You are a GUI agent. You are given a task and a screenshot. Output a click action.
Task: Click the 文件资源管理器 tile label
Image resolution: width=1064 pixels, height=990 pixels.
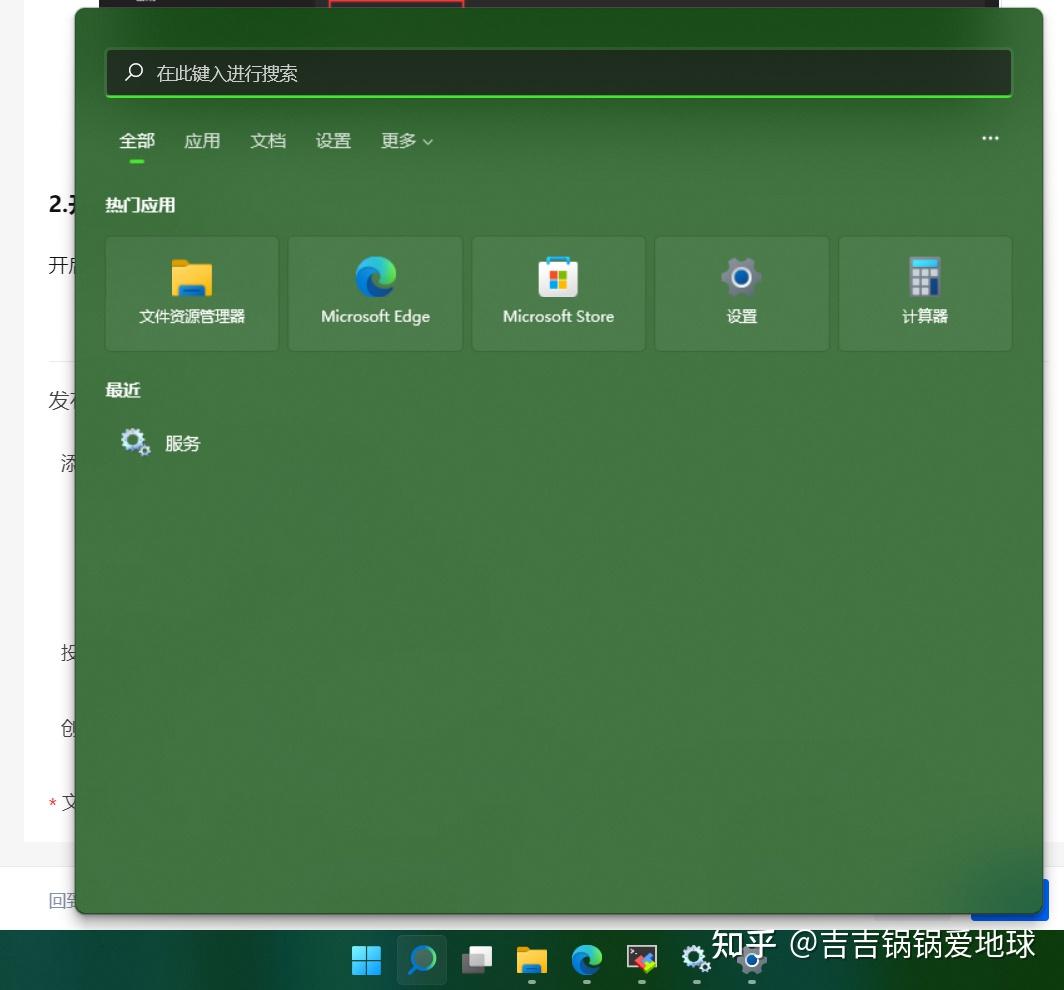click(191, 316)
